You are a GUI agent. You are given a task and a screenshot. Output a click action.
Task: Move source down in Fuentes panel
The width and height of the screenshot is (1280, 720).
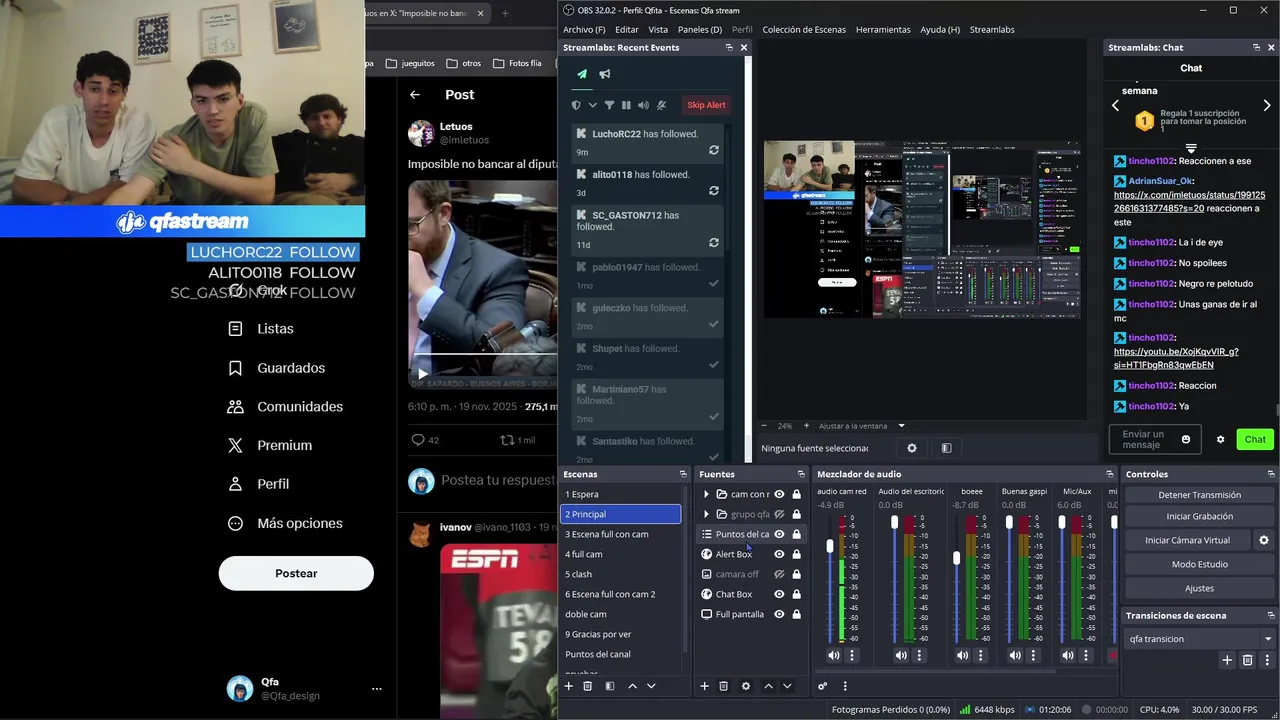click(x=787, y=686)
